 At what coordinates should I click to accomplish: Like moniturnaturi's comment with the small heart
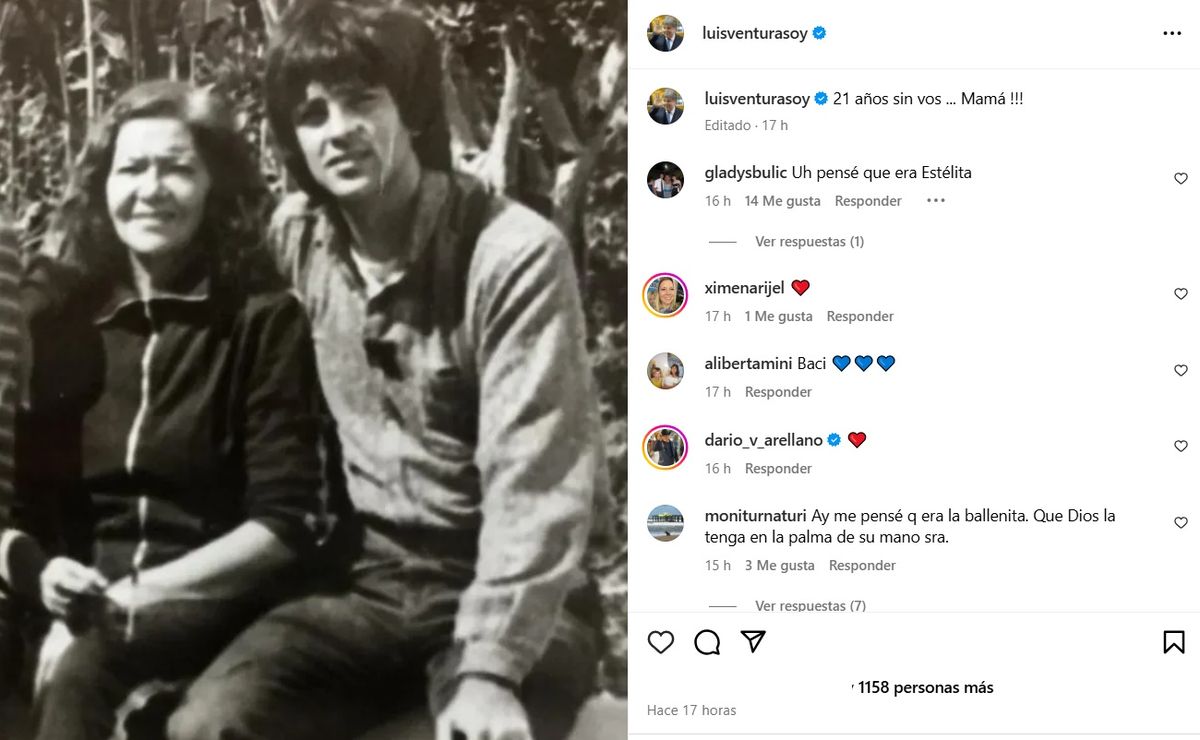click(x=1181, y=523)
